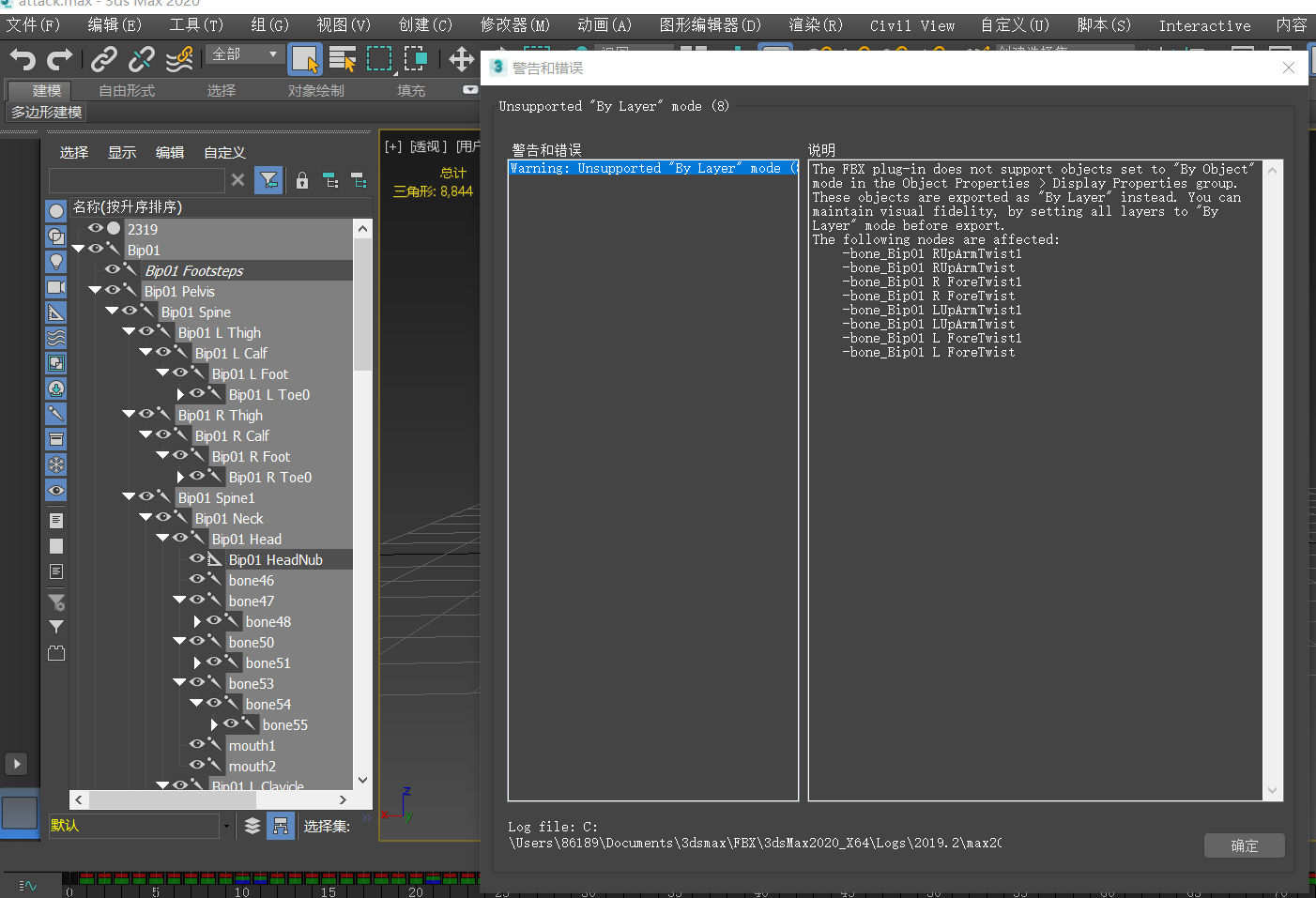
Task: Toggle display of shapes in explorer
Action: [56, 236]
